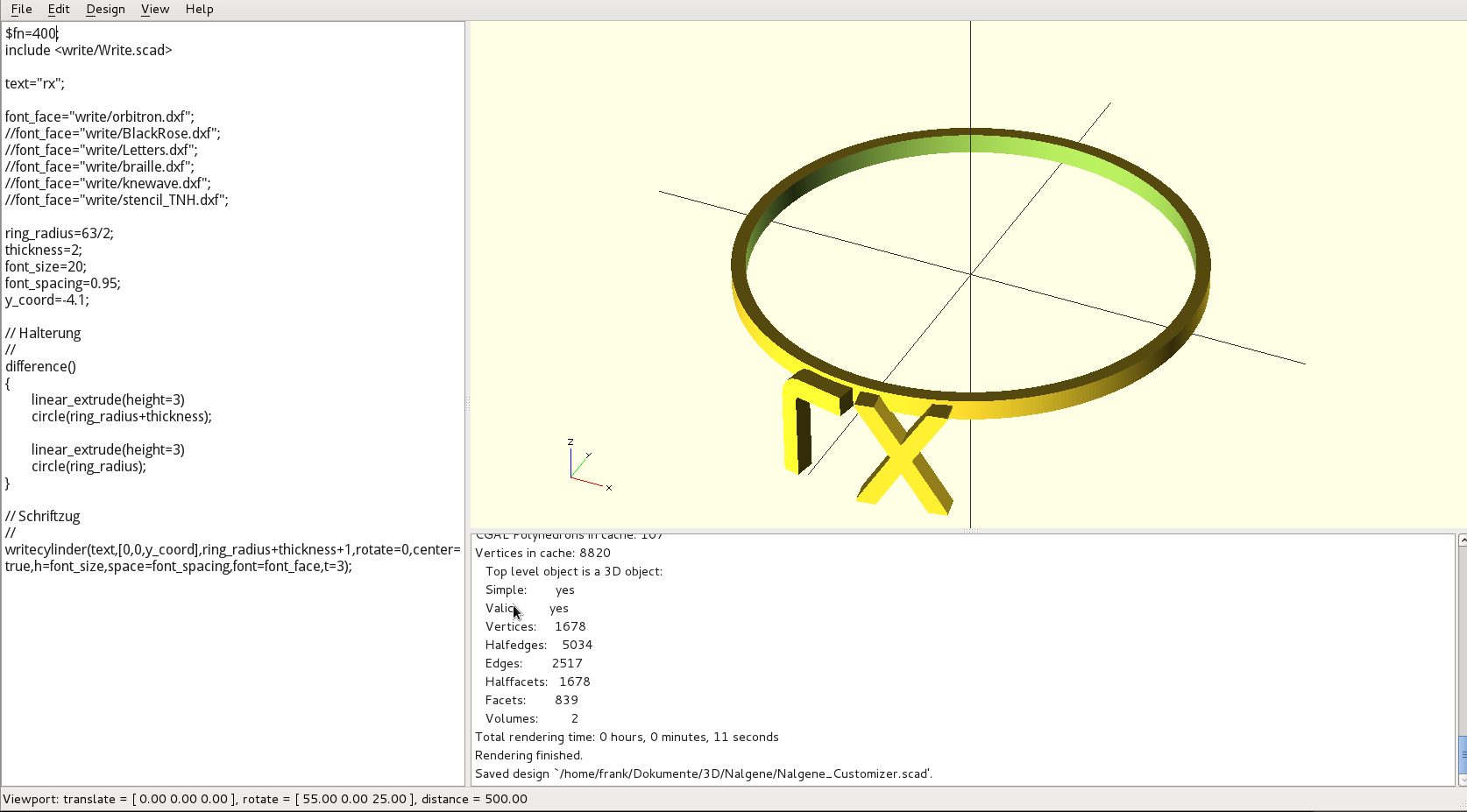The image size is (1467, 812).
Task: Click the 'Volumes: 2' console line
Action: click(x=532, y=718)
